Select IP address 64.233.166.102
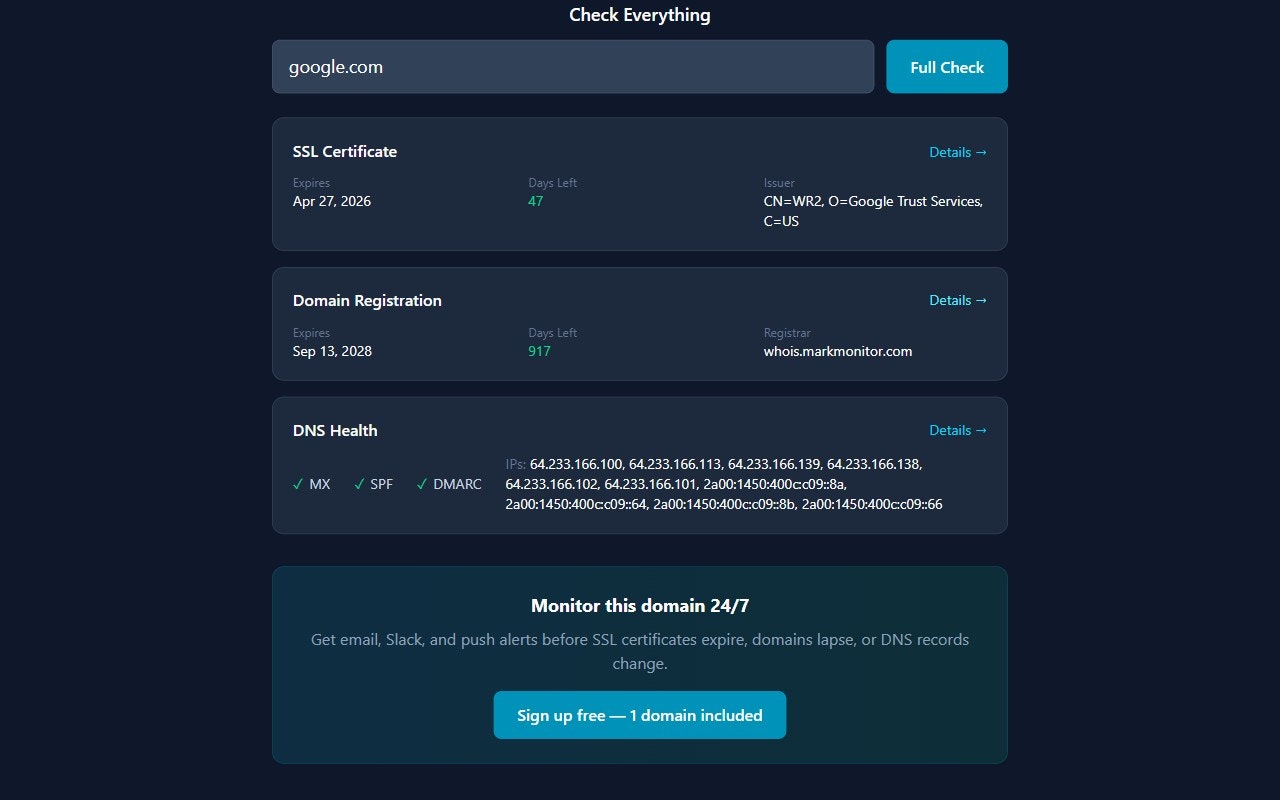 (x=551, y=484)
